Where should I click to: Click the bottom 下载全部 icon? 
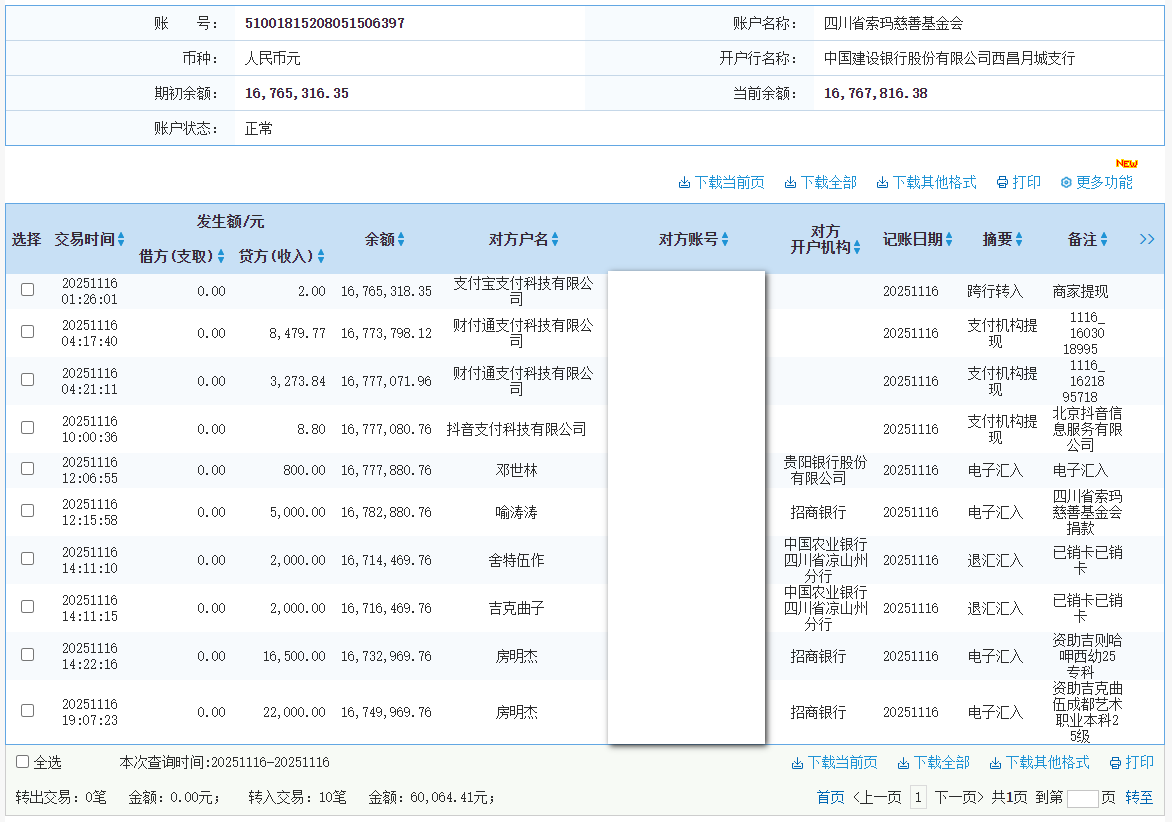coord(904,764)
